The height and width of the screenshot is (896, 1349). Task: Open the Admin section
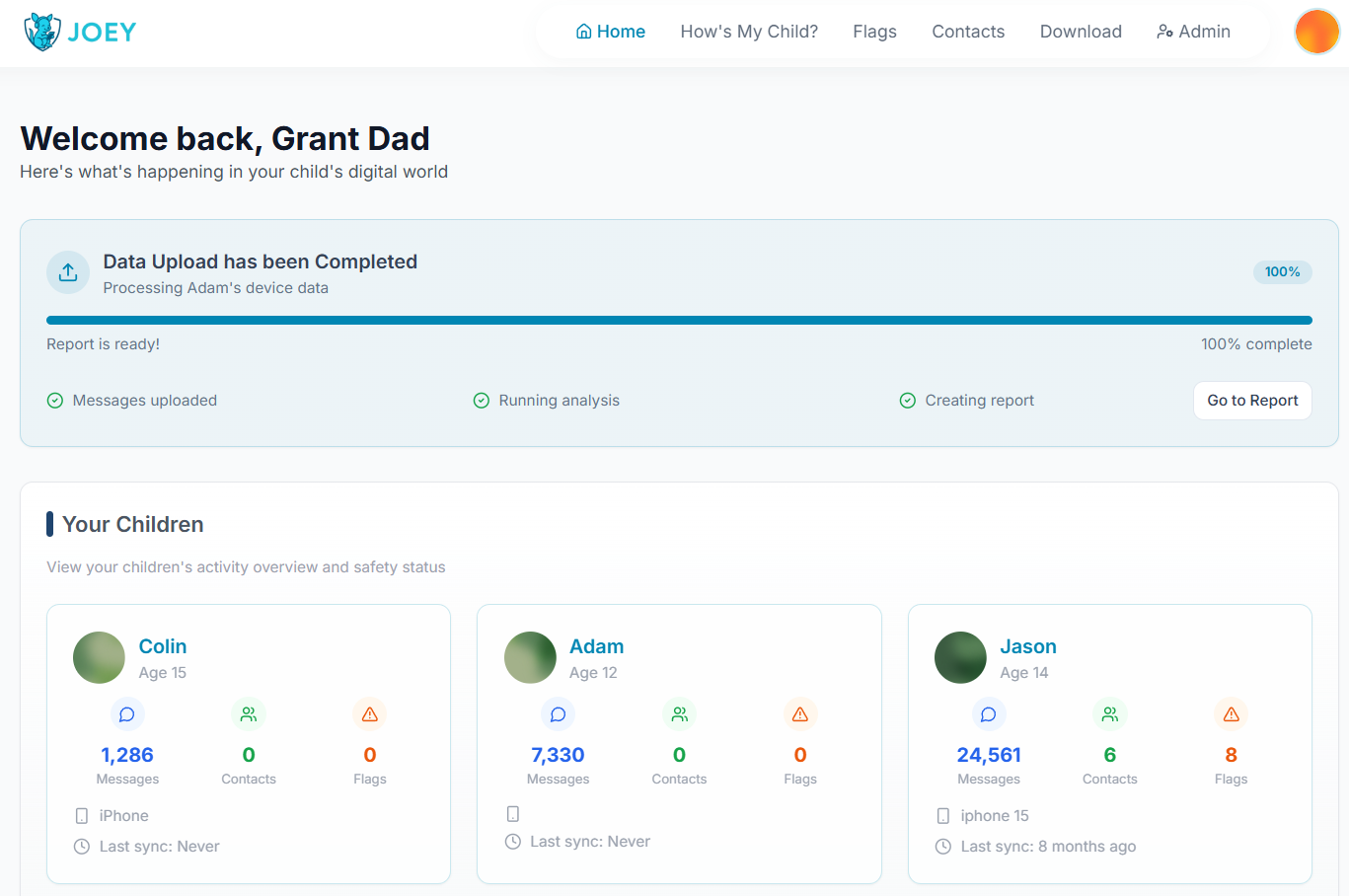[1193, 32]
